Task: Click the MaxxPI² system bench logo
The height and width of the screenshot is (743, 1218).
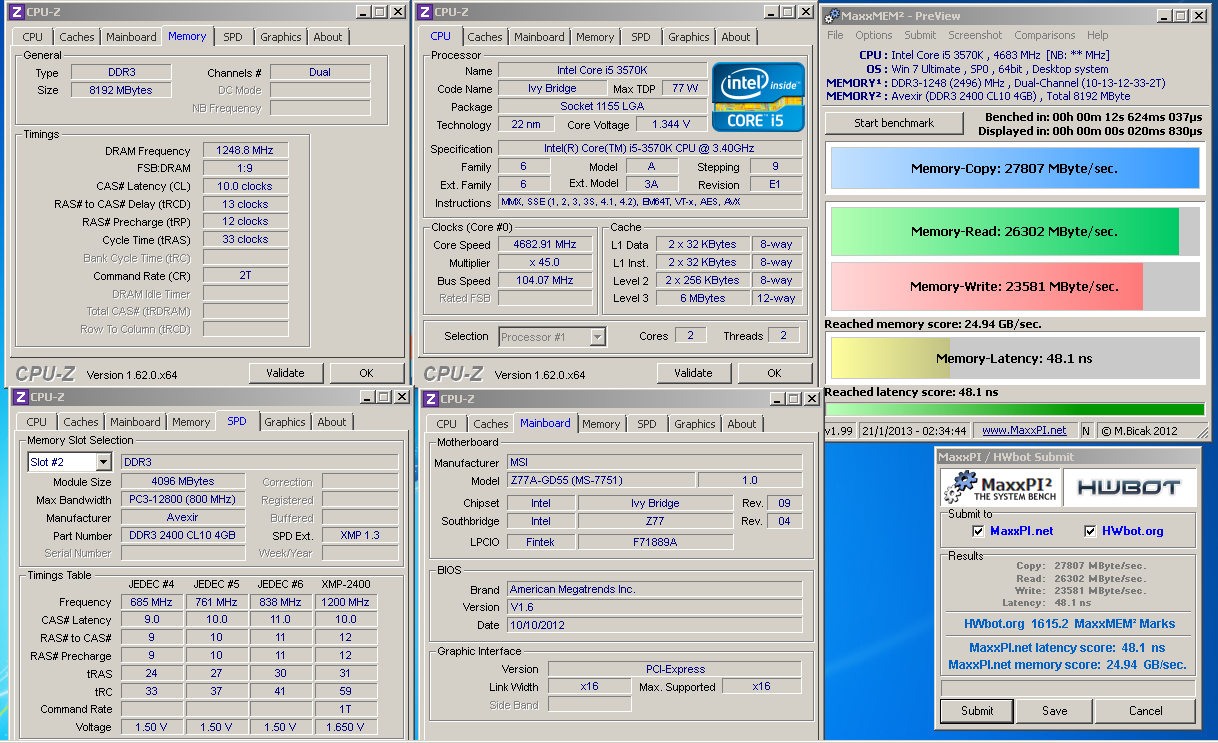Action: (1000, 487)
